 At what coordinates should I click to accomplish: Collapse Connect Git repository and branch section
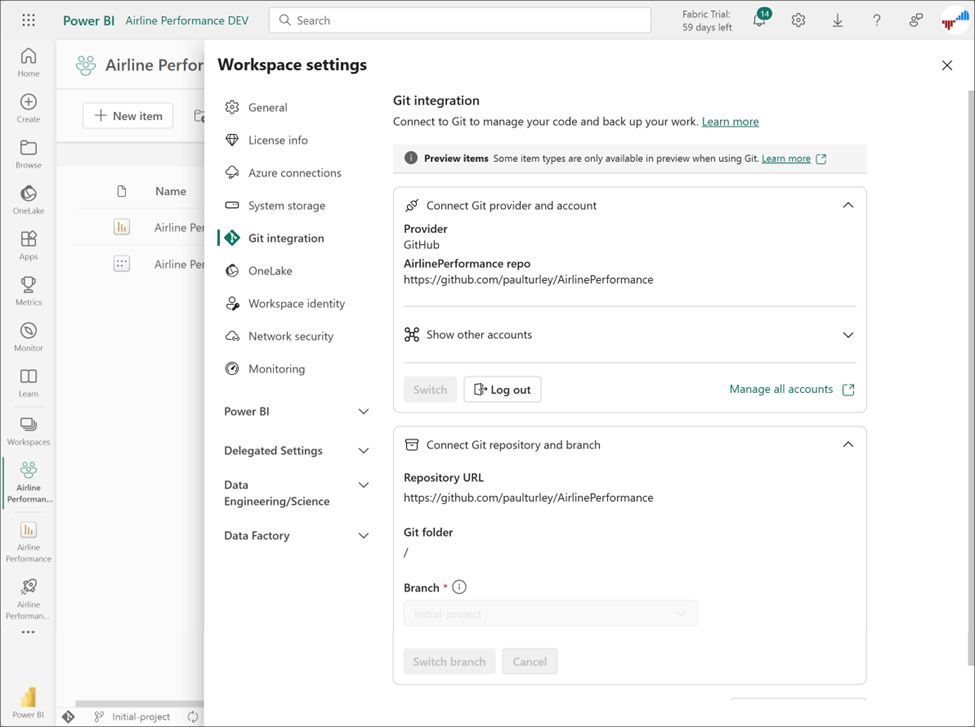click(x=848, y=445)
